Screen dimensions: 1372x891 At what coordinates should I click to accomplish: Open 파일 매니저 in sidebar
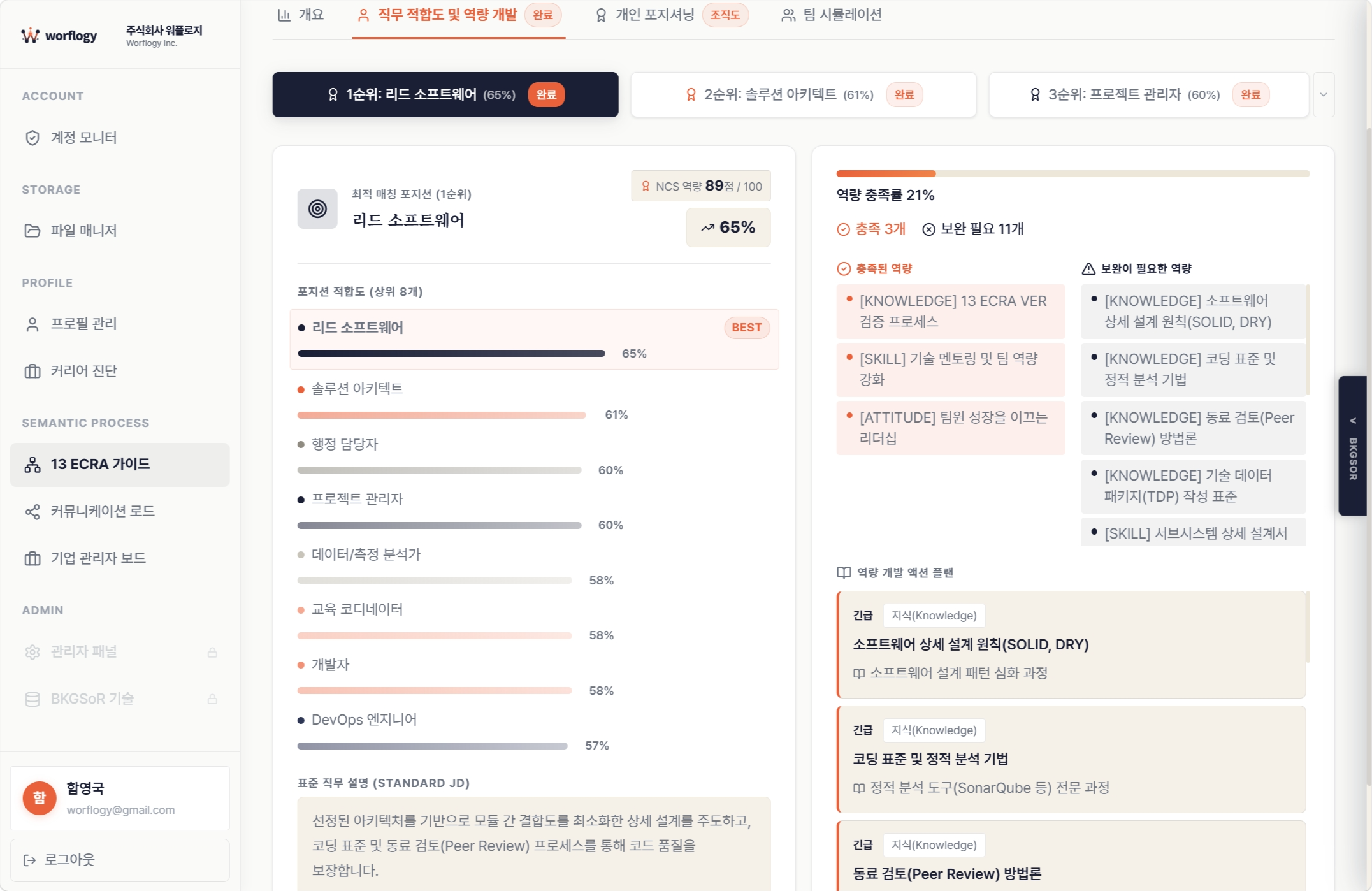120,231
